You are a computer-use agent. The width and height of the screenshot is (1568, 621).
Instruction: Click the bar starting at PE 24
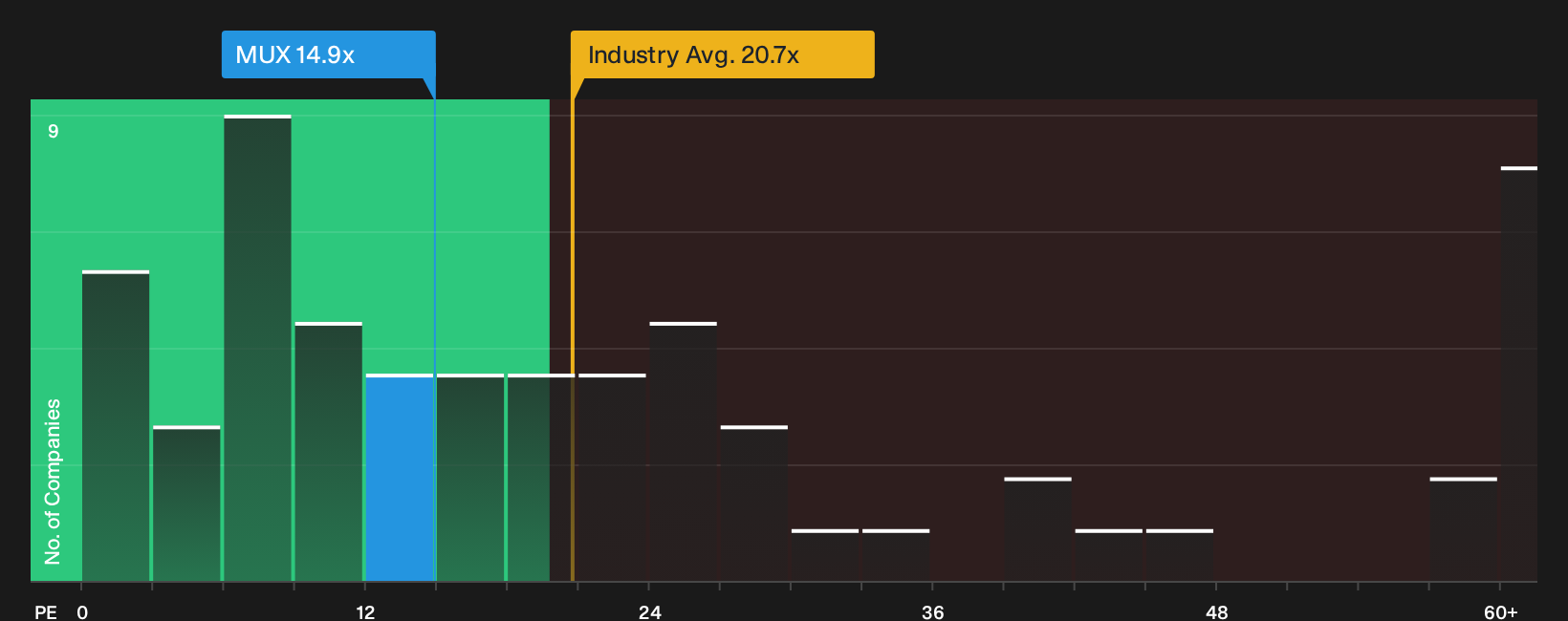click(683, 452)
